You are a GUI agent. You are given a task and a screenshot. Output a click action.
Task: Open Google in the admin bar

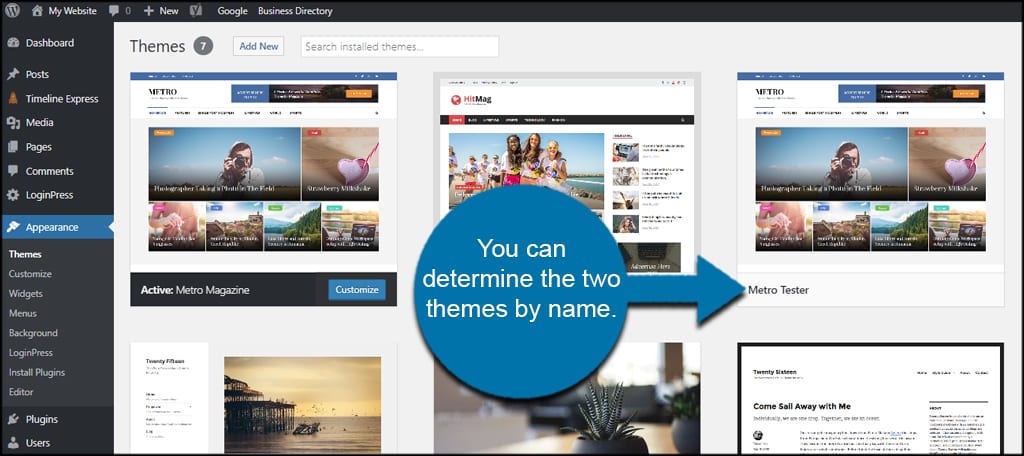click(x=232, y=11)
